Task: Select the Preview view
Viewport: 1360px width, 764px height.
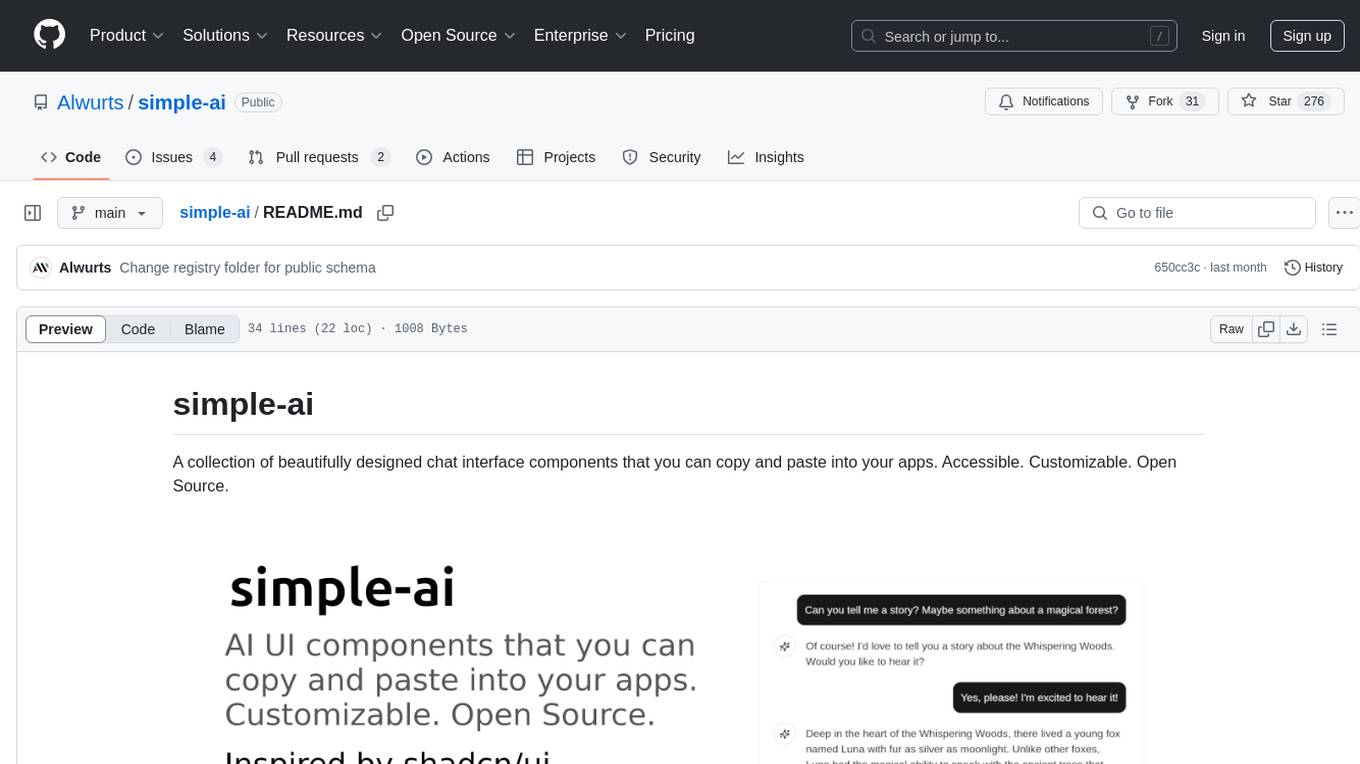Action: tap(66, 329)
